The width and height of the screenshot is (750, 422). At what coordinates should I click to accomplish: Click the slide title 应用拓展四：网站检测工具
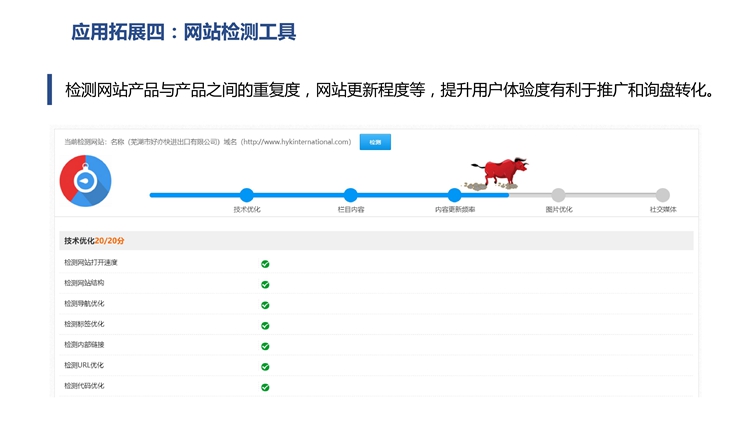click(184, 32)
